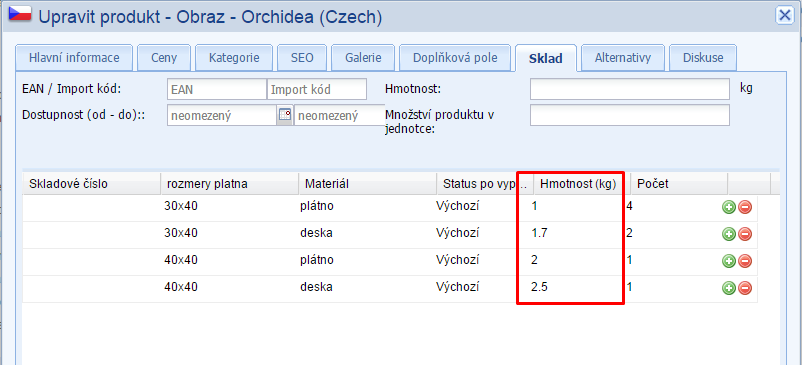The image size is (802, 365).
Task: Close the Upravit produkt dialog
Action: [x=785, y=15]
